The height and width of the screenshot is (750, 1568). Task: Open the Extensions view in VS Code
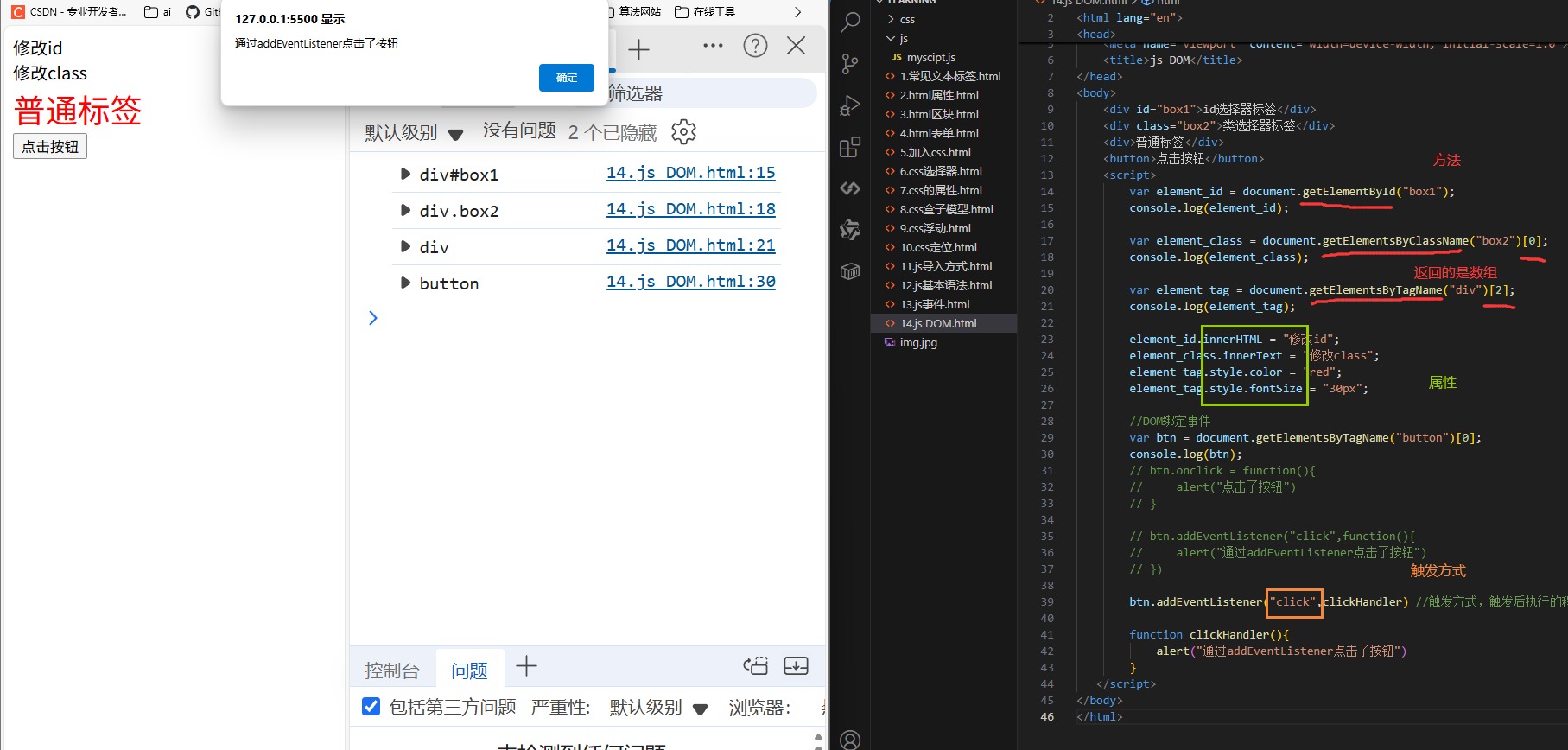coord(851,147)
